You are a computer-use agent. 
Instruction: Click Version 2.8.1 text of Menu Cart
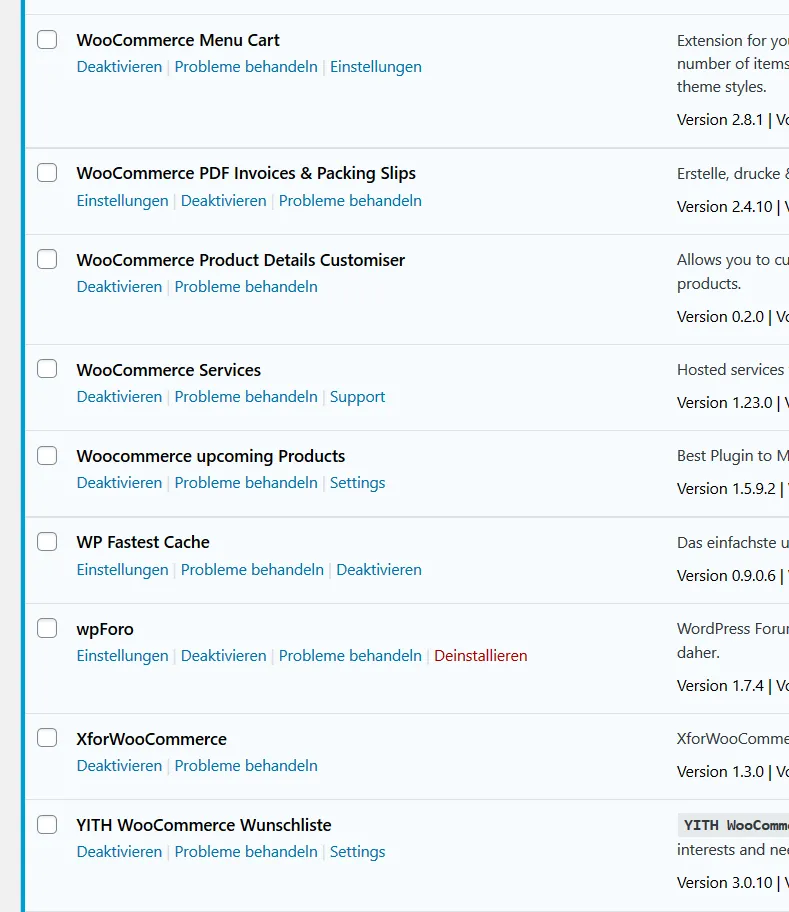[x=720, y=120]
